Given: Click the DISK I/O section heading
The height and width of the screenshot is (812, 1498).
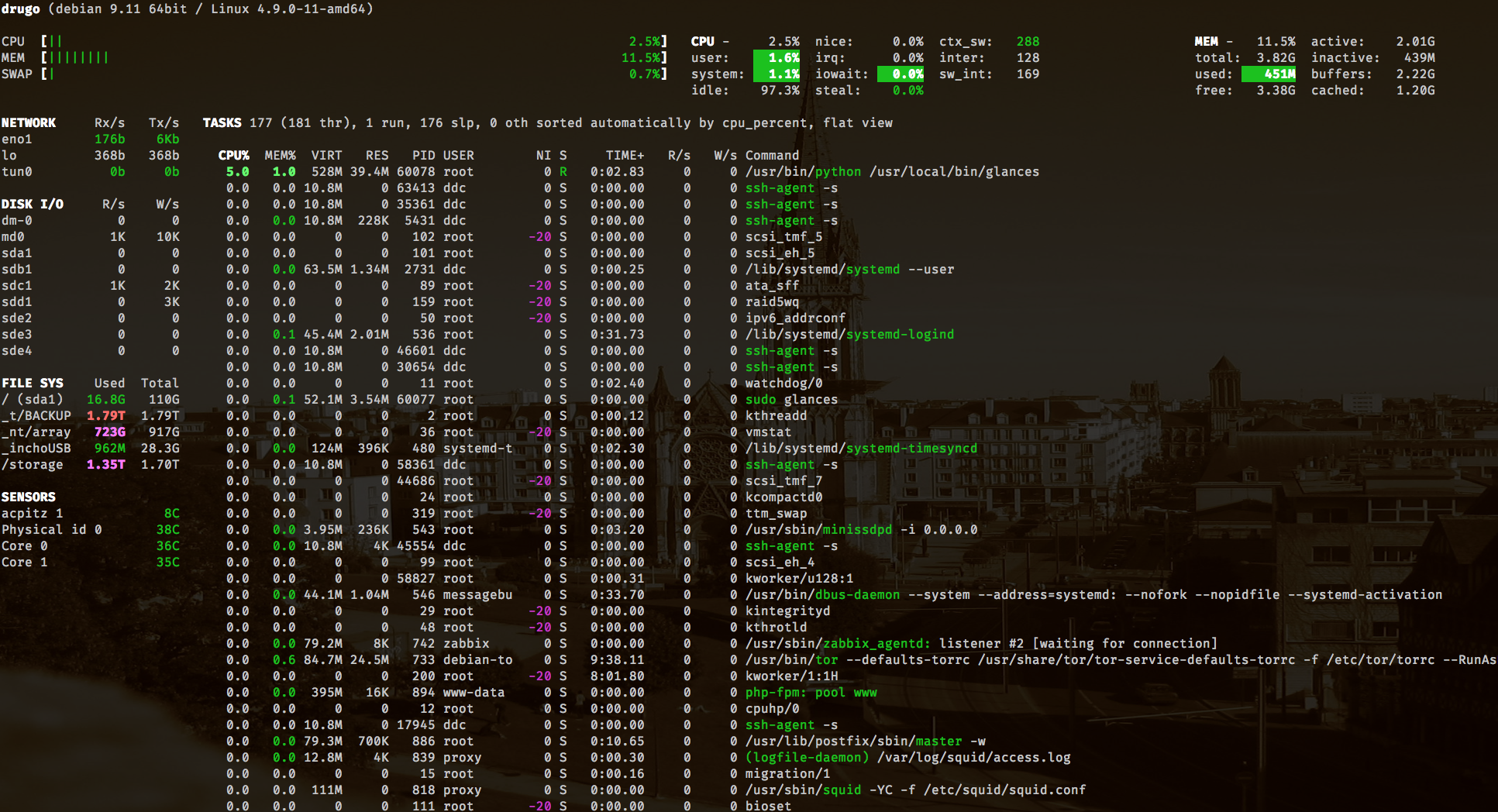Looking at the screenshot, I should [x=33, y=204].
